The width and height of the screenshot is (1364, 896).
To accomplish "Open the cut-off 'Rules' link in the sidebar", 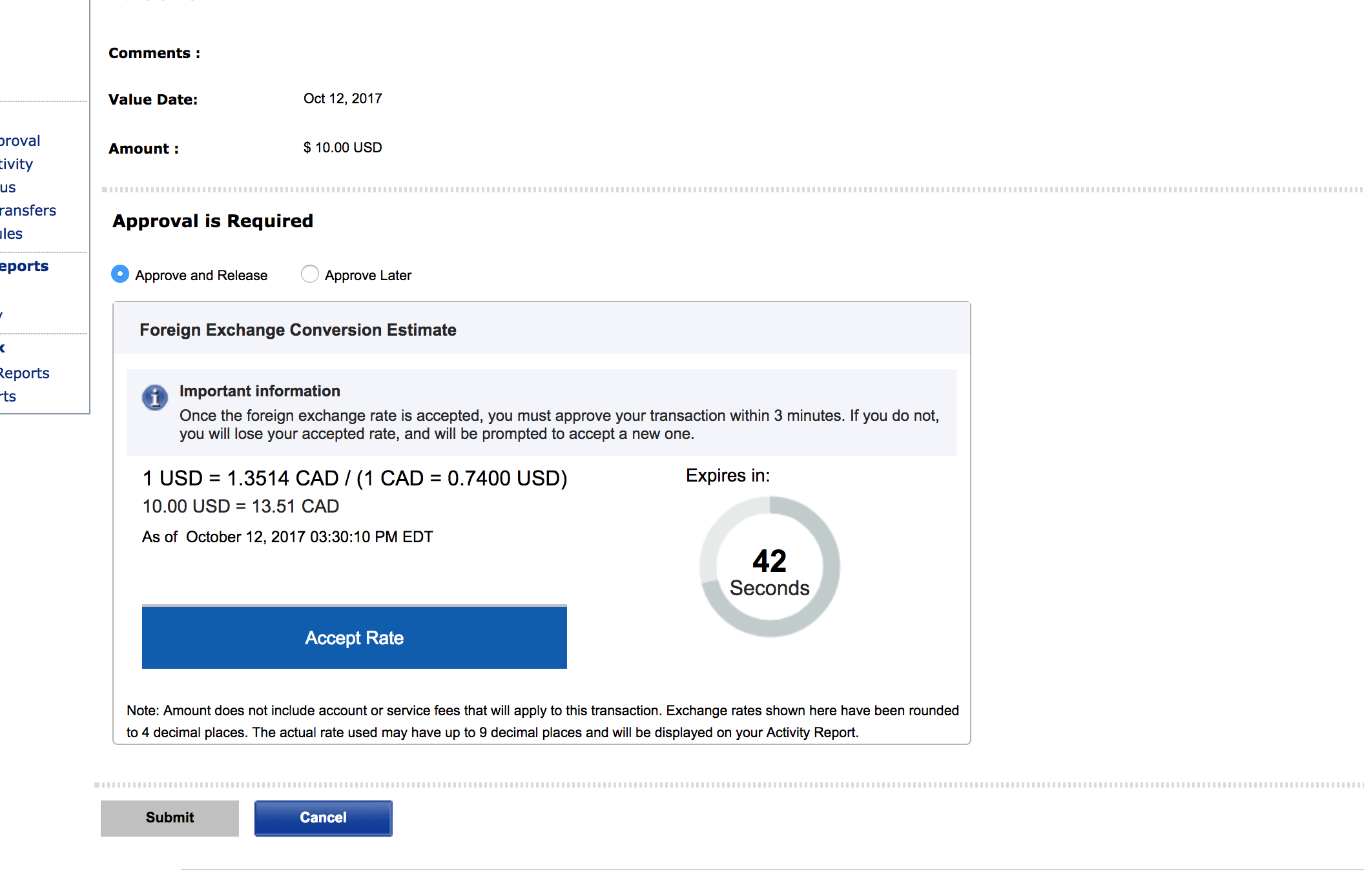I will (12, 234).
